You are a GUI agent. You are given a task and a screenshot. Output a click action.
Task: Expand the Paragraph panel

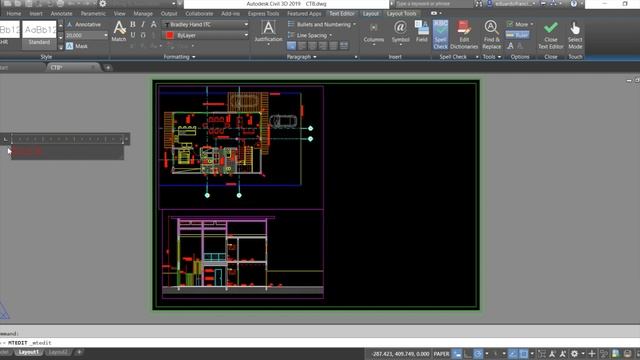[302, 57]
